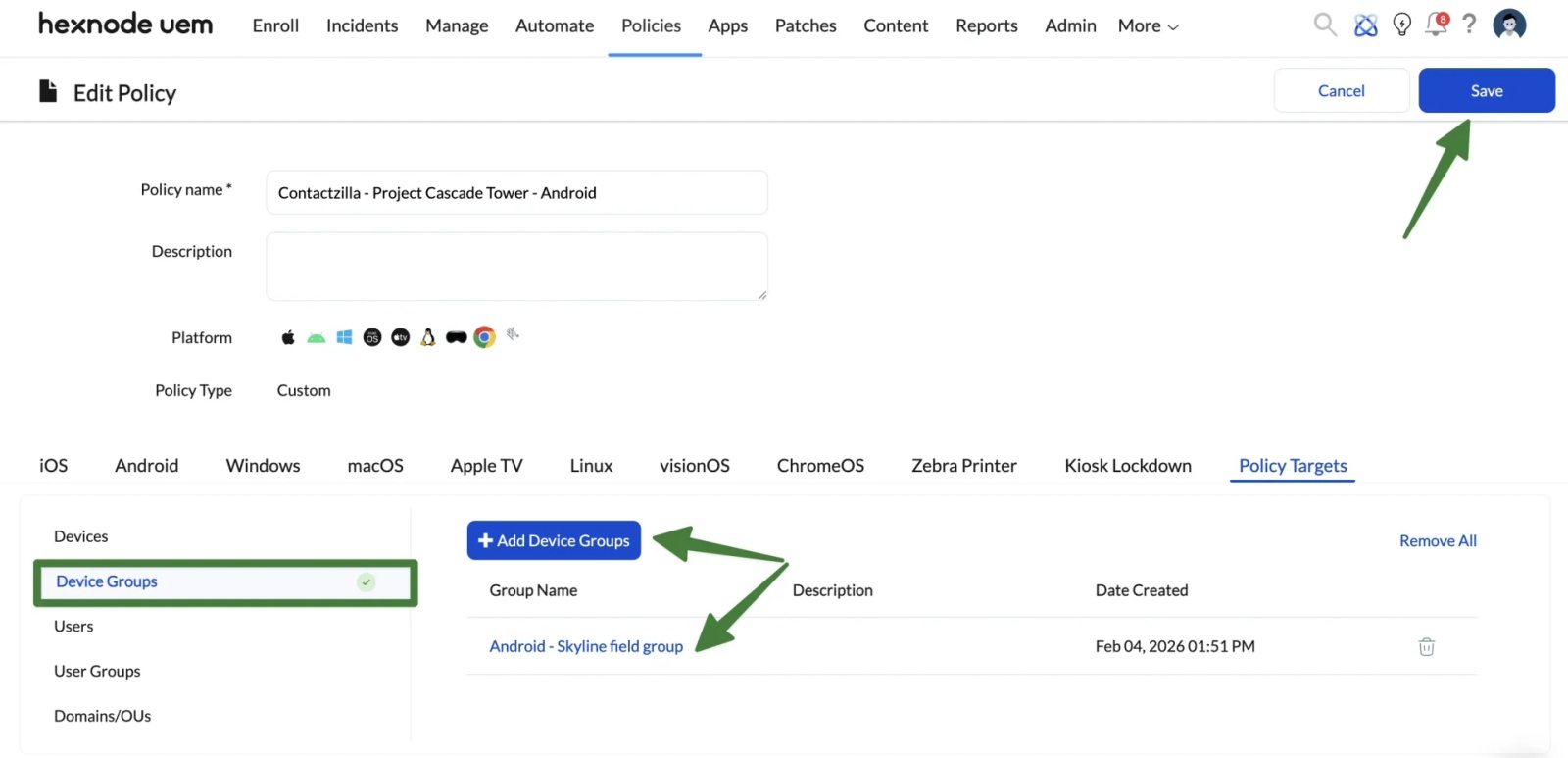1568x758 pixels.
Task: Switch to the iOS tab
Action: coord(54,466)
